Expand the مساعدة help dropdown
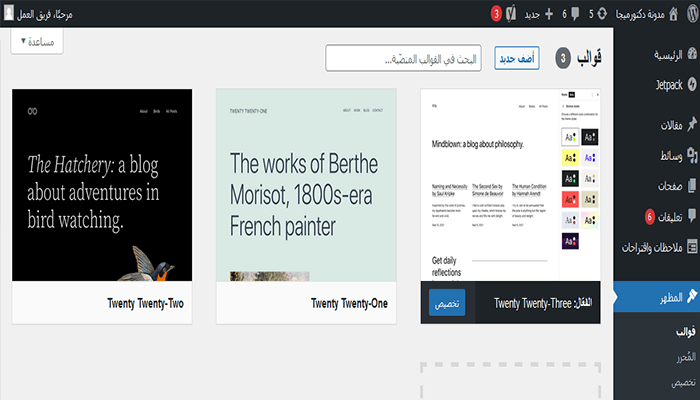This screenshot has height=400, width=700. click(38, 41)
